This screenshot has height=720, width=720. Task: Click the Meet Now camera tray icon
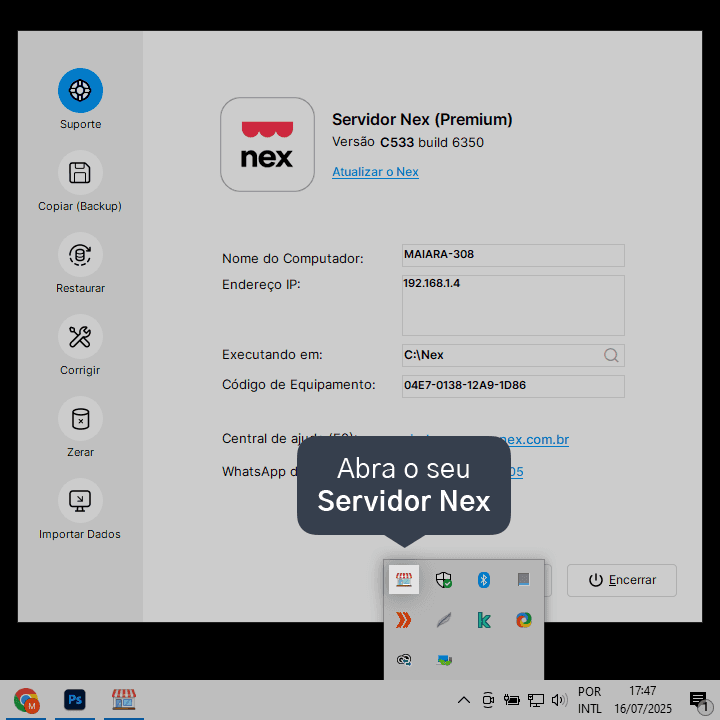coord(488,700)
